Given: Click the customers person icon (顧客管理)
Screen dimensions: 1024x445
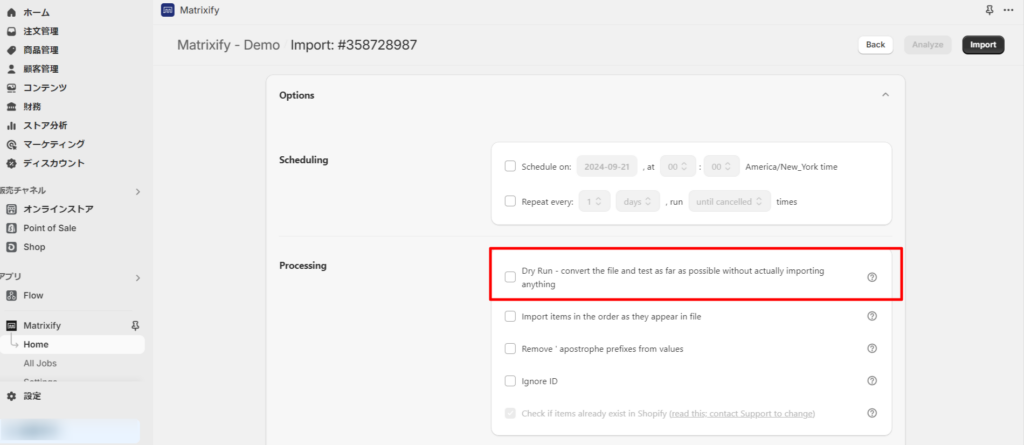Looking at the screenshot, I should tap(11, 69).
